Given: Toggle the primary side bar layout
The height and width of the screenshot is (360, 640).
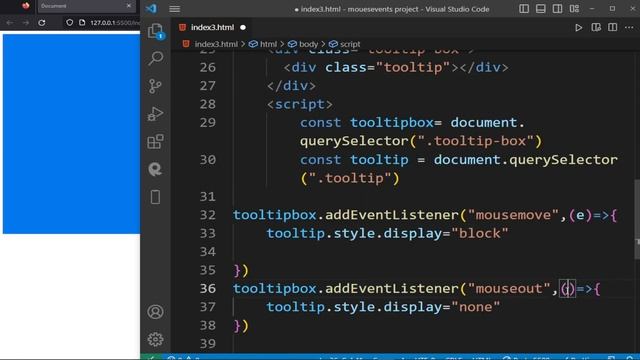Looking at the screenshot, I should click(x=524, y=9).
